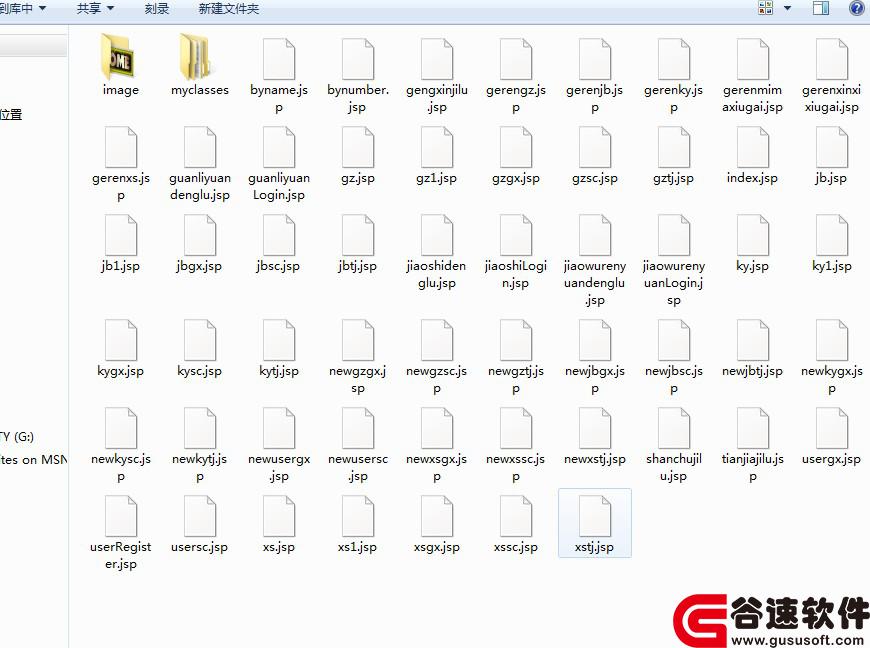Screen dimensions: 870x648
Task: Click the jbtj.jsp file name
Action: (358, 266)
